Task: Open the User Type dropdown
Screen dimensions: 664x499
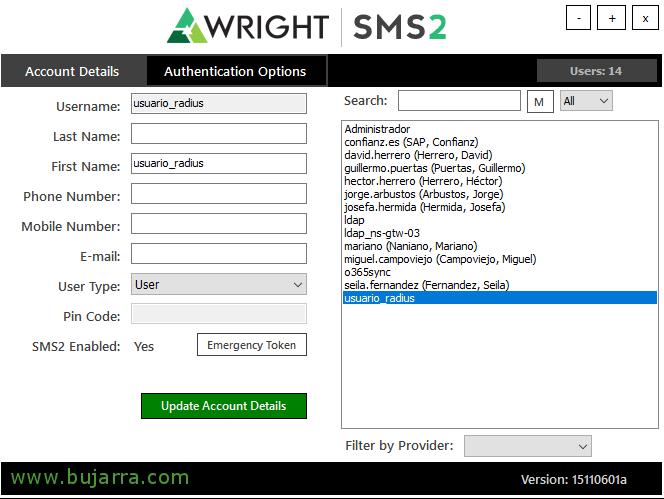Action: point(219,284)
